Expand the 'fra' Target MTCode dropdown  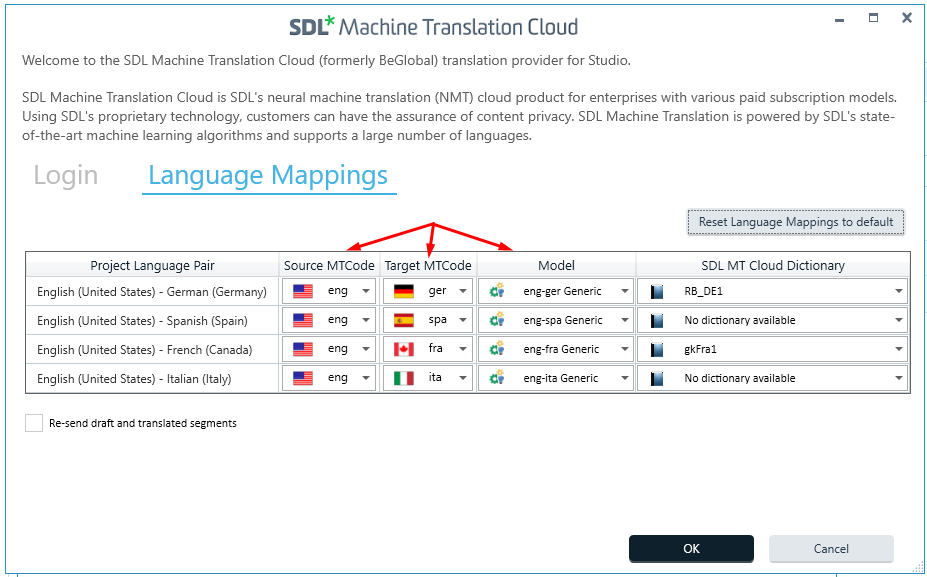(463, 349)
